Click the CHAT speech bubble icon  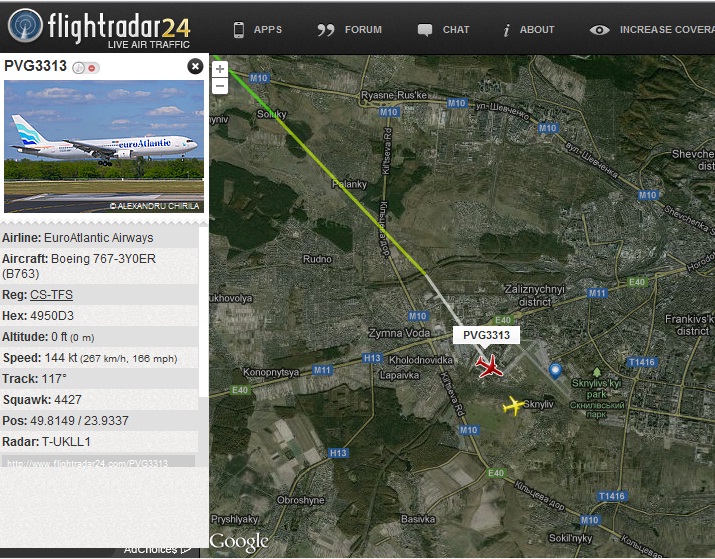point(425,30)
